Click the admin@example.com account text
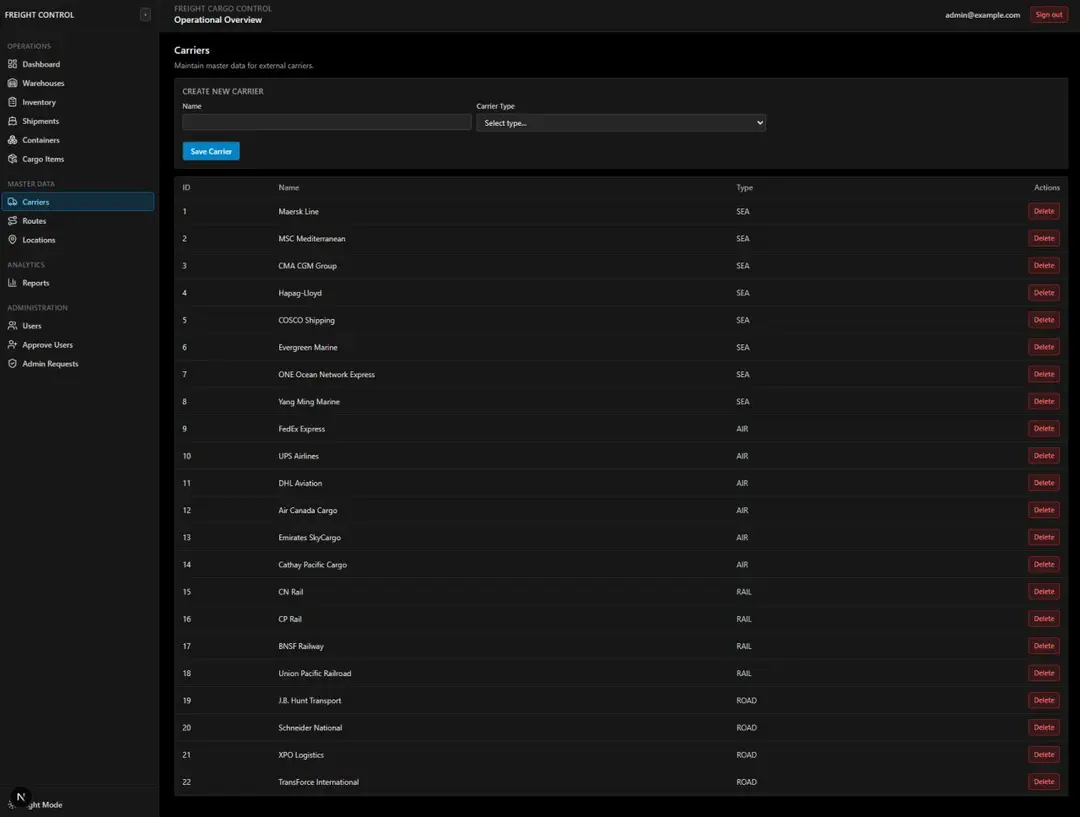 point(982,14)
